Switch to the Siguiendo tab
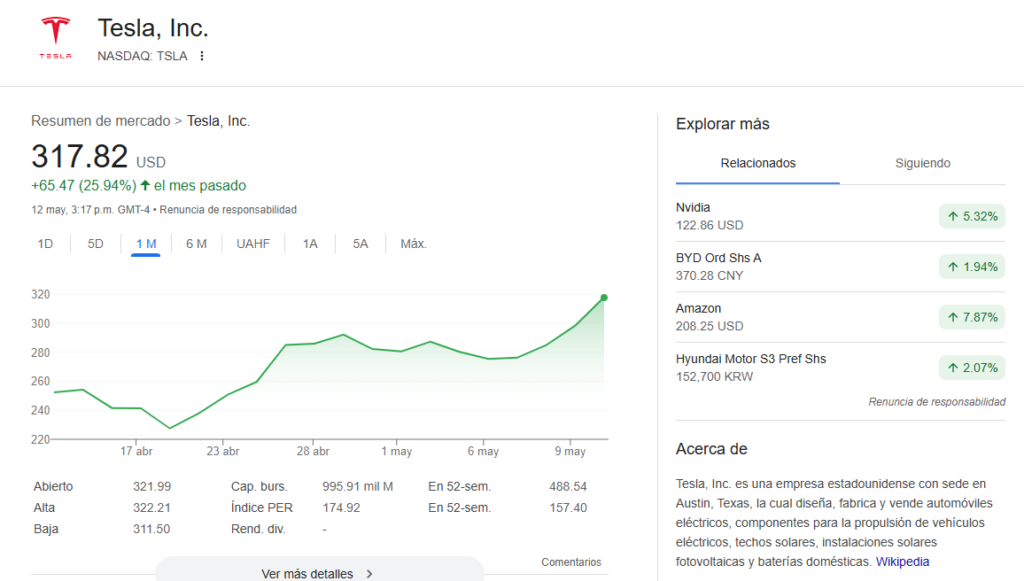 tap(922, 163)
